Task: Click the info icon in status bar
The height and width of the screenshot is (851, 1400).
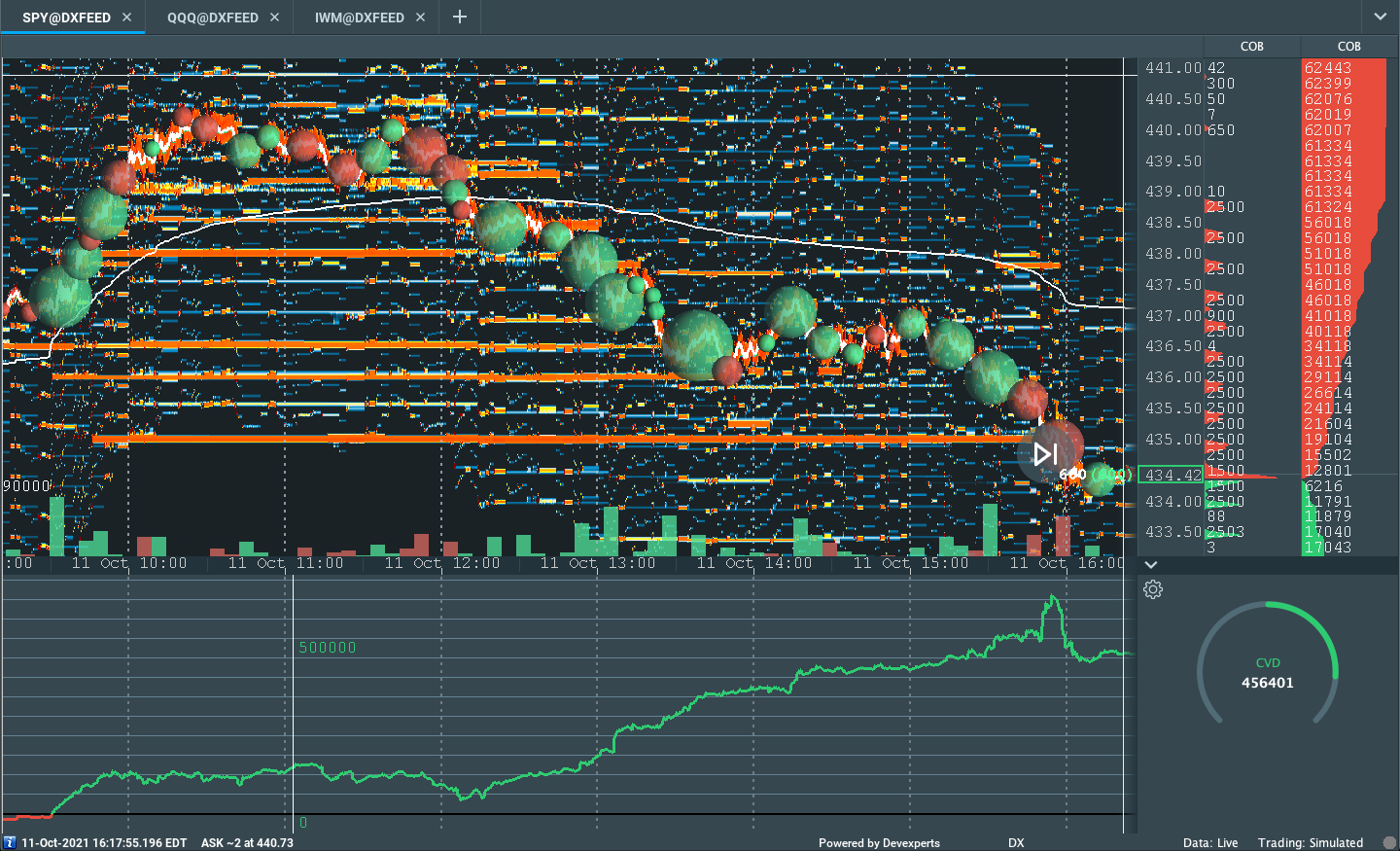Action: tap(10, 842)
